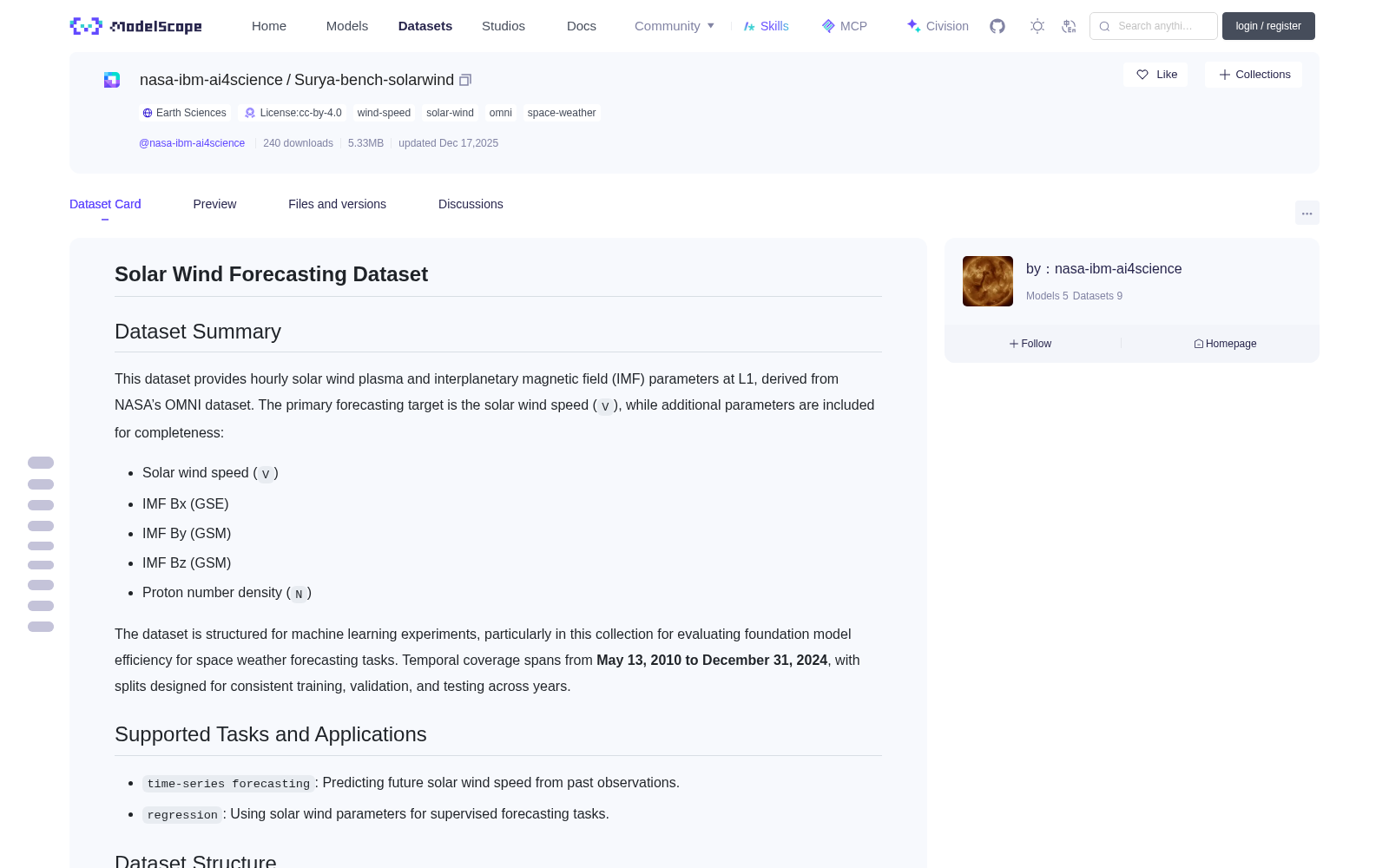Click the '240 downloads' text
The image size is (1389, 868).
298,143
